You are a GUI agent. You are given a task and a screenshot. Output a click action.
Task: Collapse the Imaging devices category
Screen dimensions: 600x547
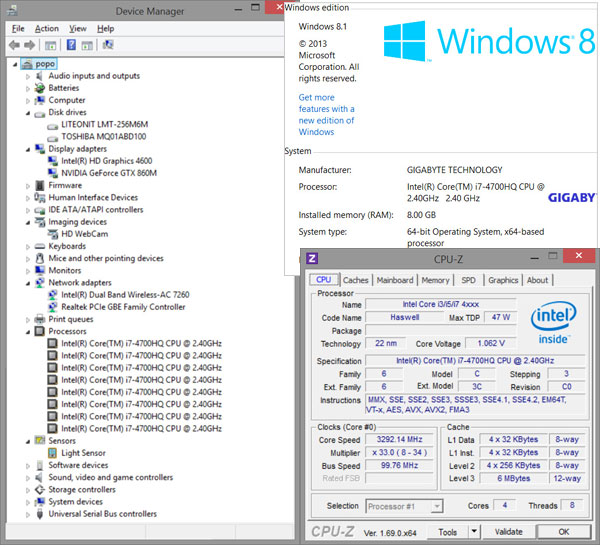(x=28, y=222)
